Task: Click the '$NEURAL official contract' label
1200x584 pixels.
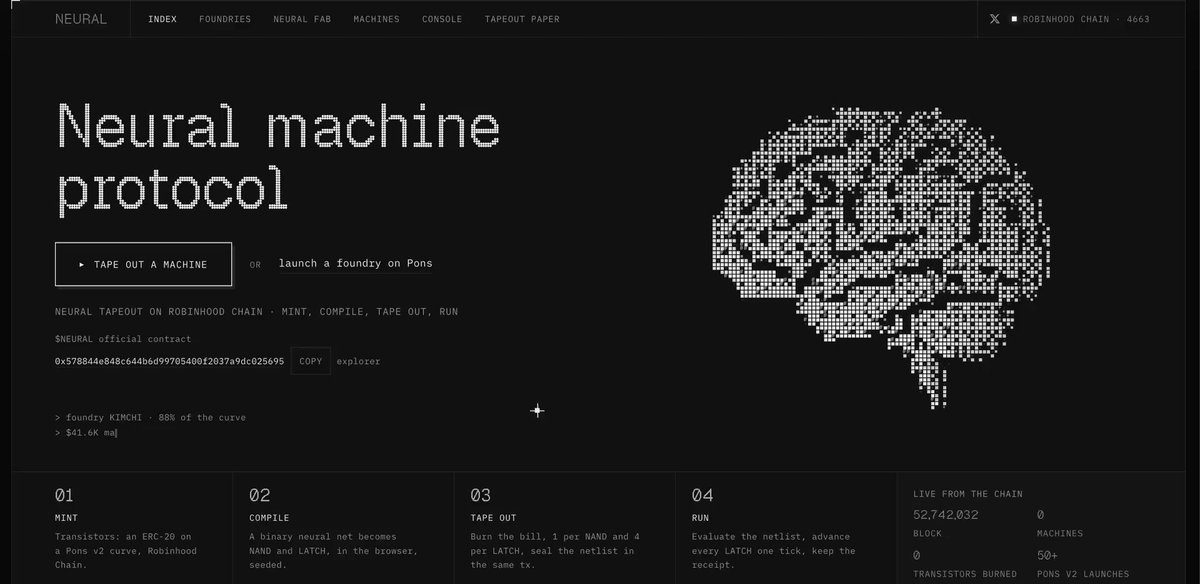Action: [x=123, y=339]
